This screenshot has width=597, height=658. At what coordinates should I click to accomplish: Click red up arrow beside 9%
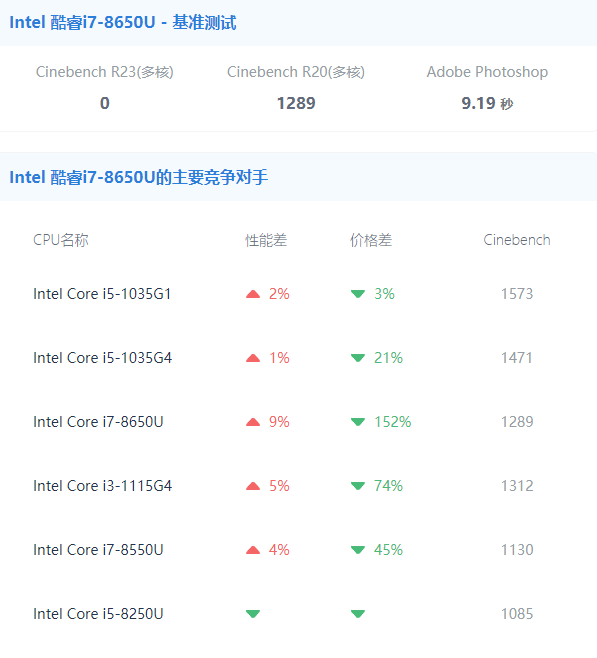[x=253, y=422]
